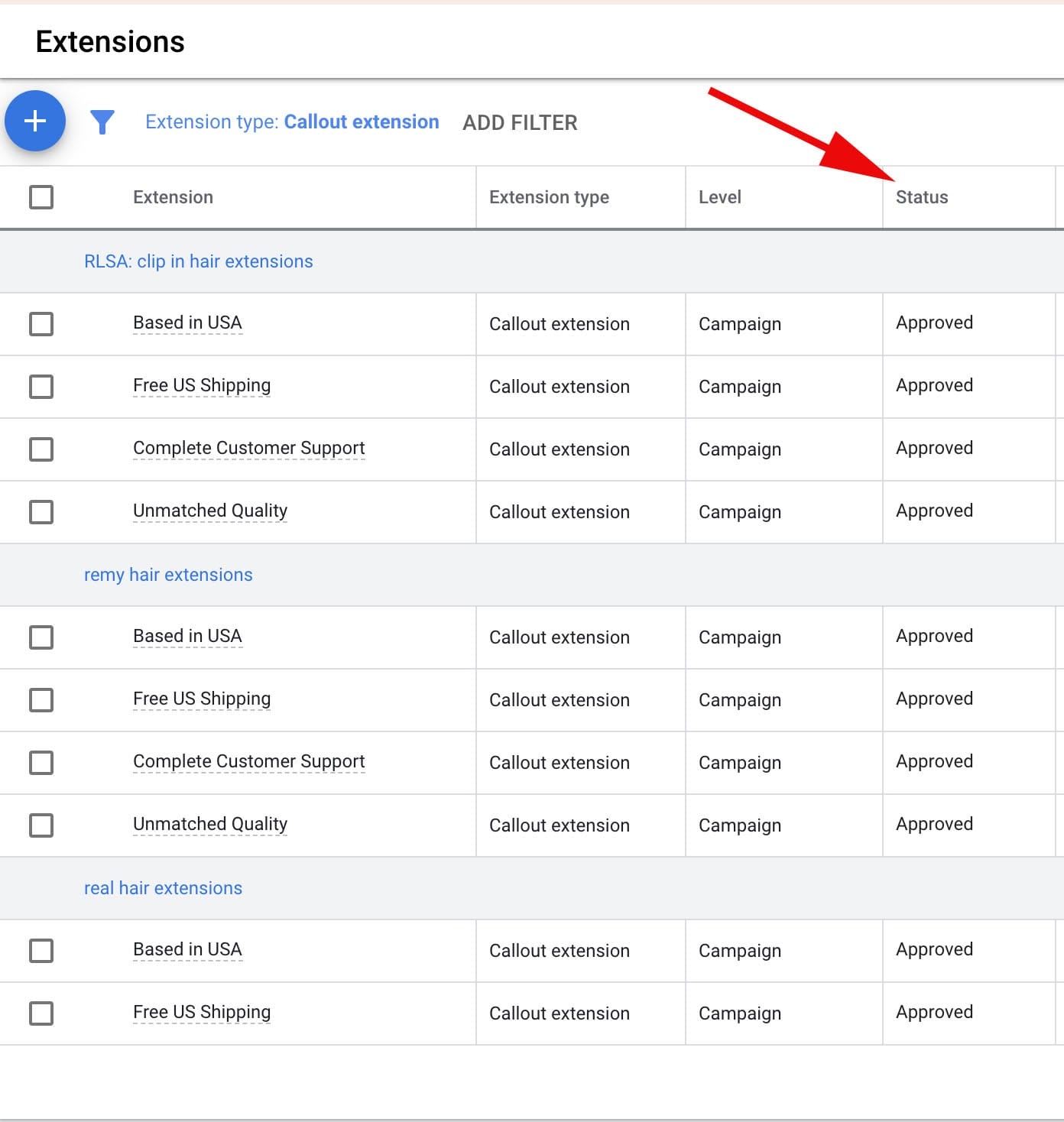The height and width of the screenshot is (1122, 1064).
Task: Open the remy hair extensions campaign link
Action: [168, 575]
